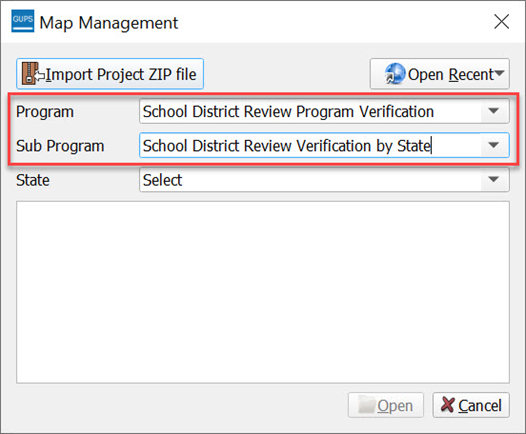
Task: Click the GUPS application logo icon
Action: 22,21
